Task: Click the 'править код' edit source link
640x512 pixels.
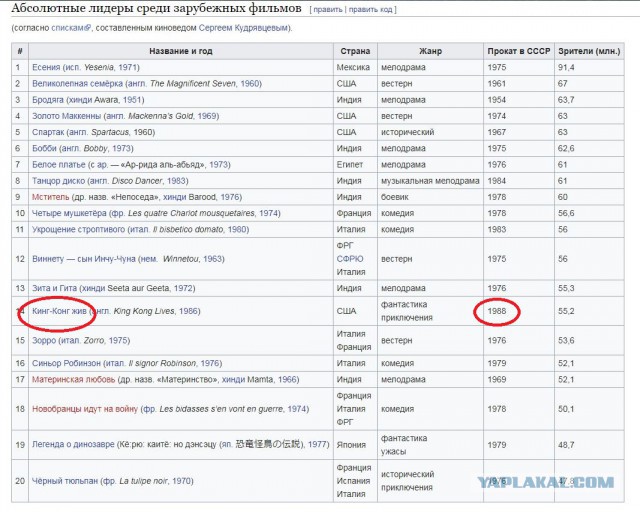Action: pos(370,9)
